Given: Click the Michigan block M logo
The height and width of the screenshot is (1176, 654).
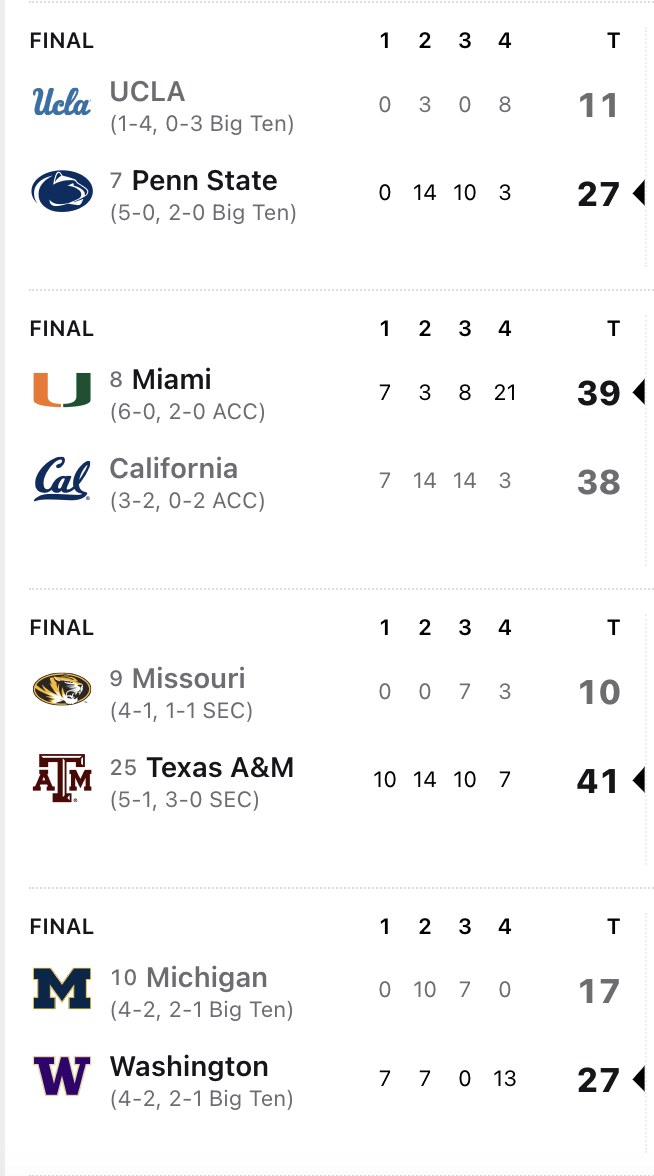Looking at the screenshot, I should coord(62,988).
